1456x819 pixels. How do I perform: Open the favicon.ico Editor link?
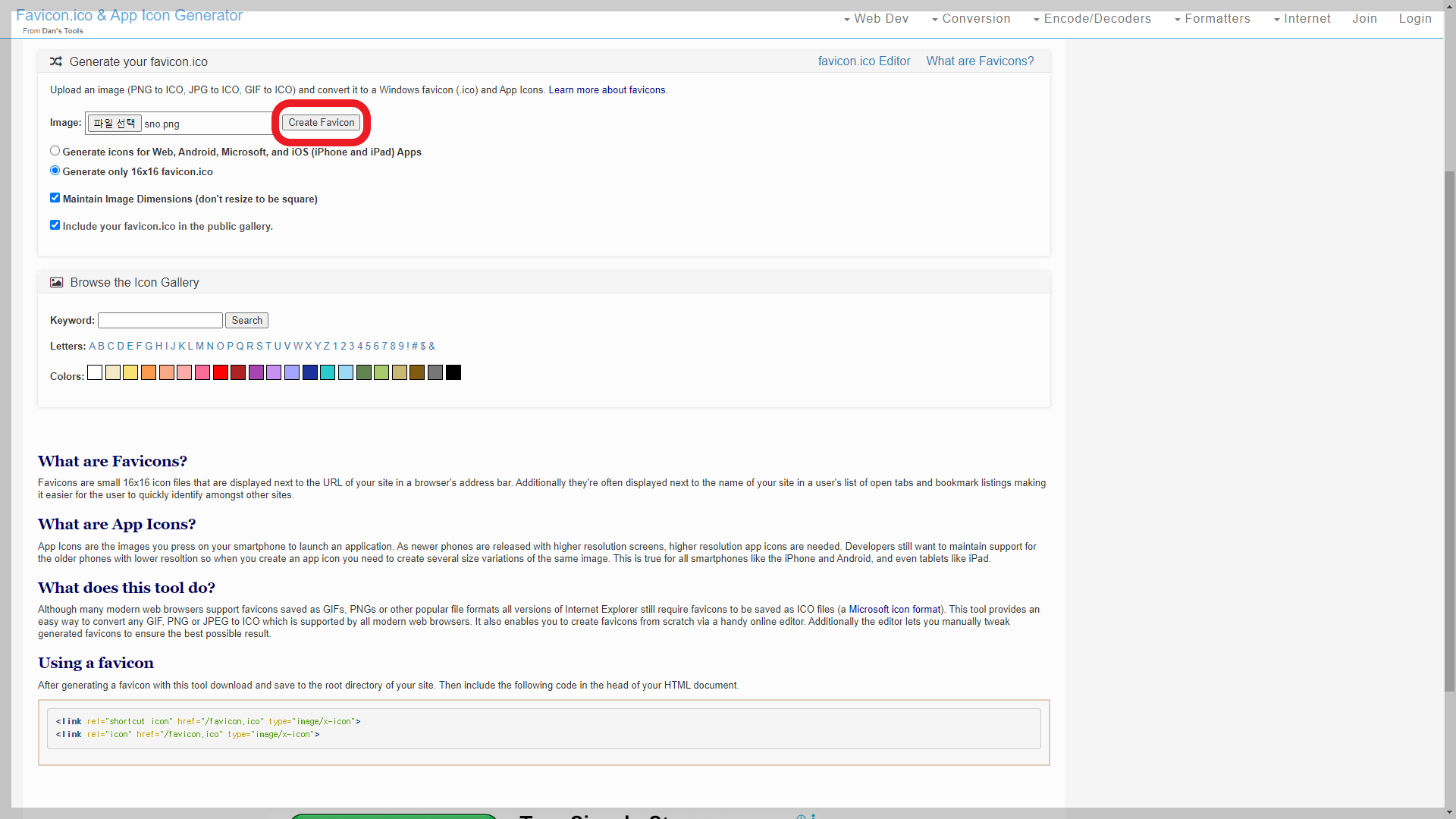tap(864, 61)
